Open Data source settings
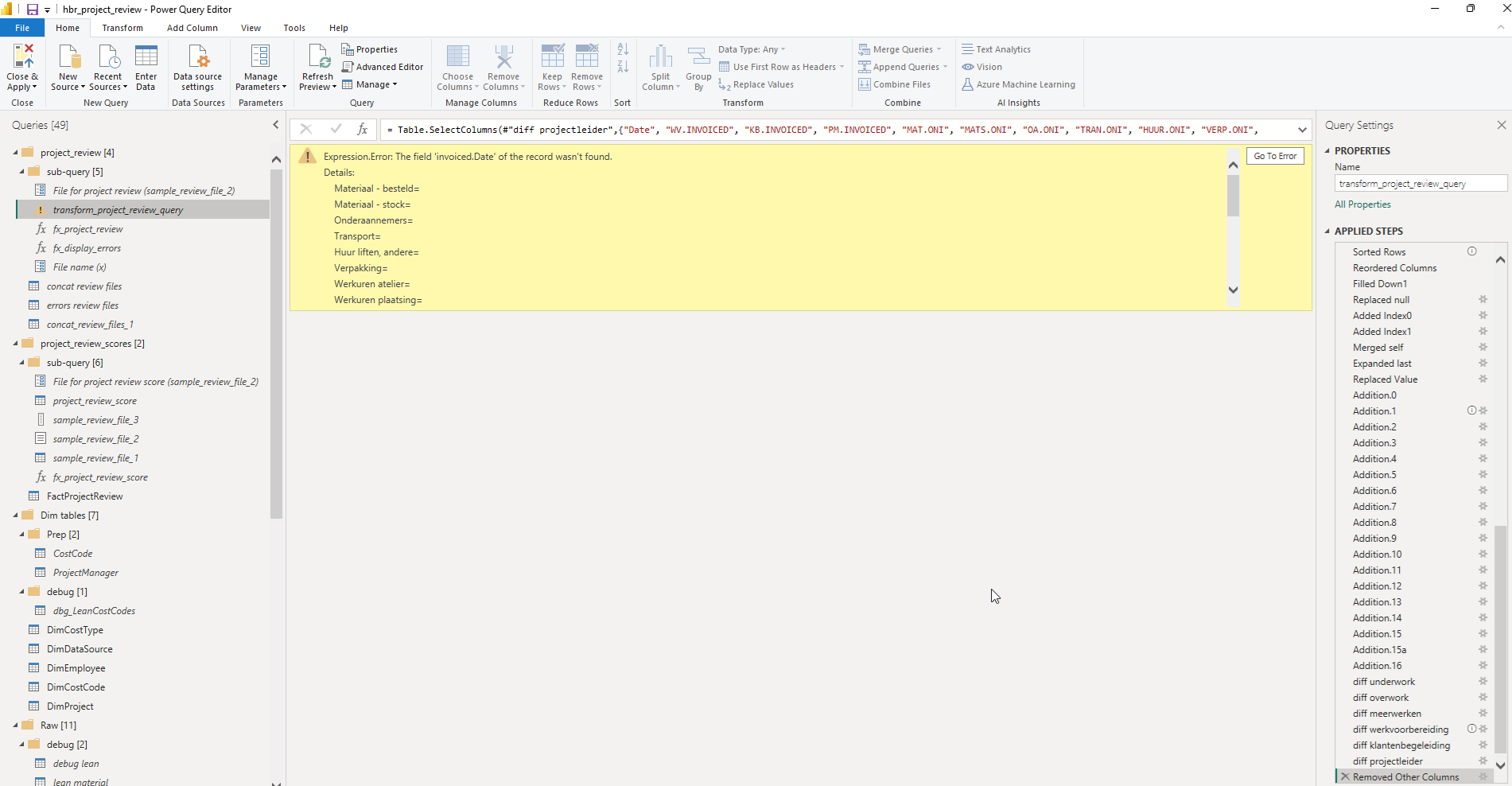This screenshot has height=786, width=1512. (197, 68)
